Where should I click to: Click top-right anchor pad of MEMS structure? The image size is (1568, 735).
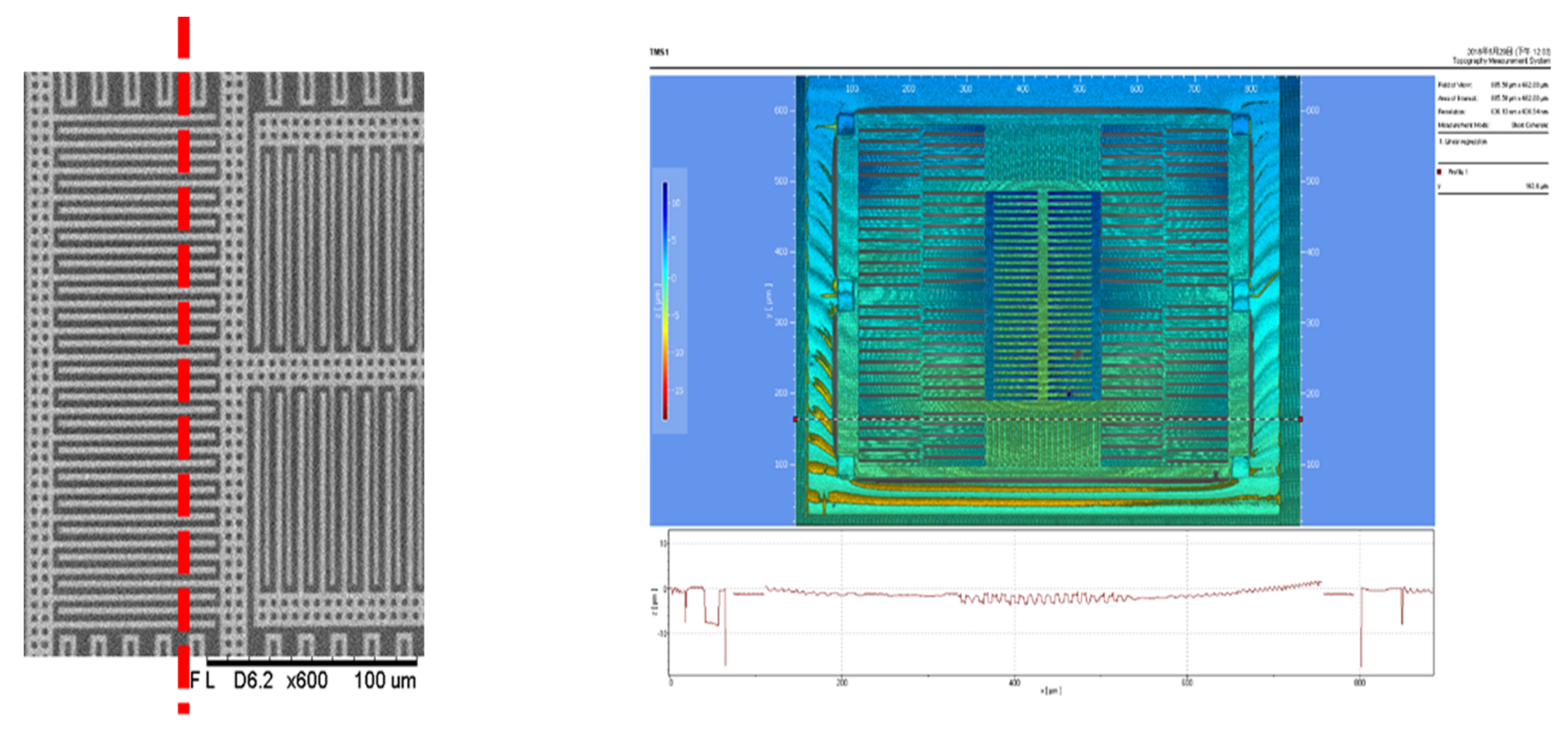coord(1241,125)
